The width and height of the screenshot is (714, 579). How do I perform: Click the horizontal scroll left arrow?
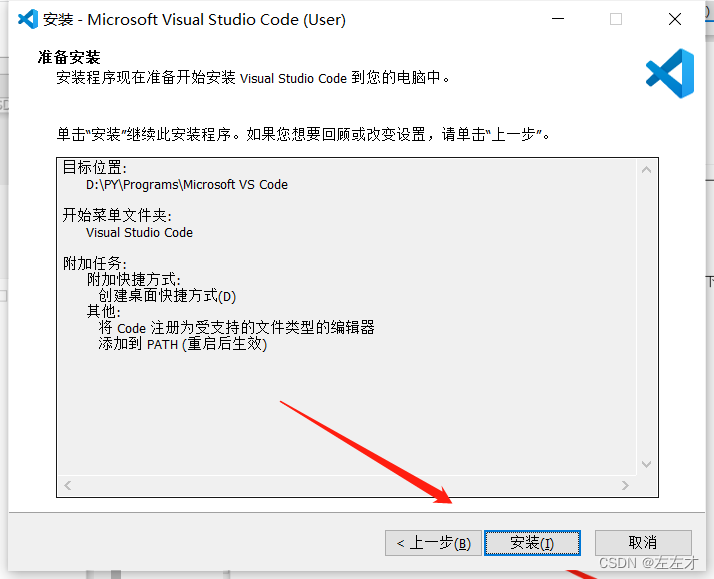pos(68,486)
